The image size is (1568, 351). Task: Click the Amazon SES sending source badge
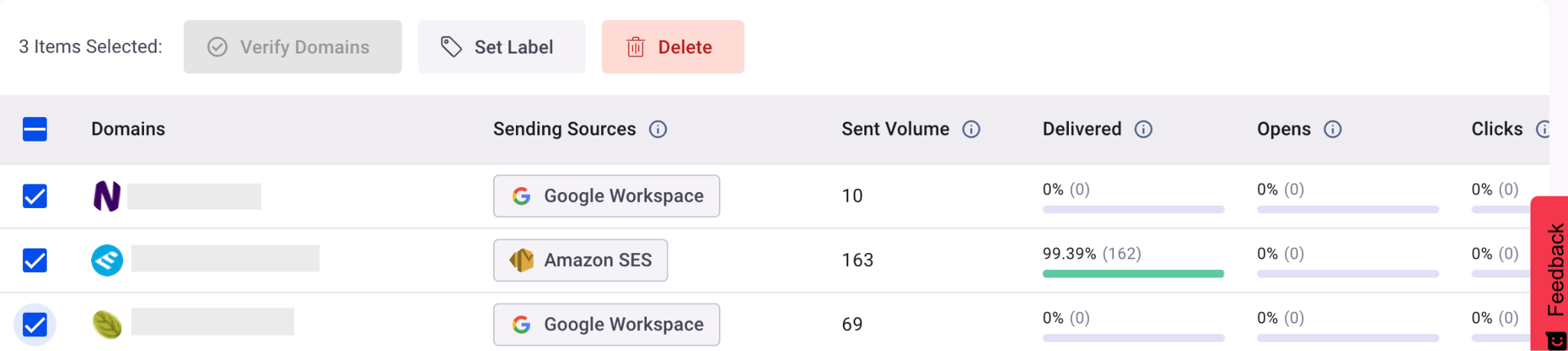coord(580,261)
